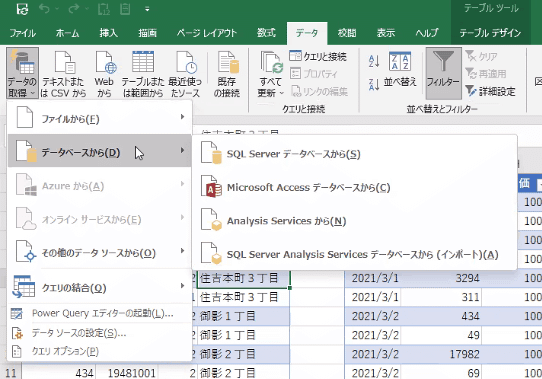
Task: Launch Power Query エディターの起動
Action: (x=99, y=313)
